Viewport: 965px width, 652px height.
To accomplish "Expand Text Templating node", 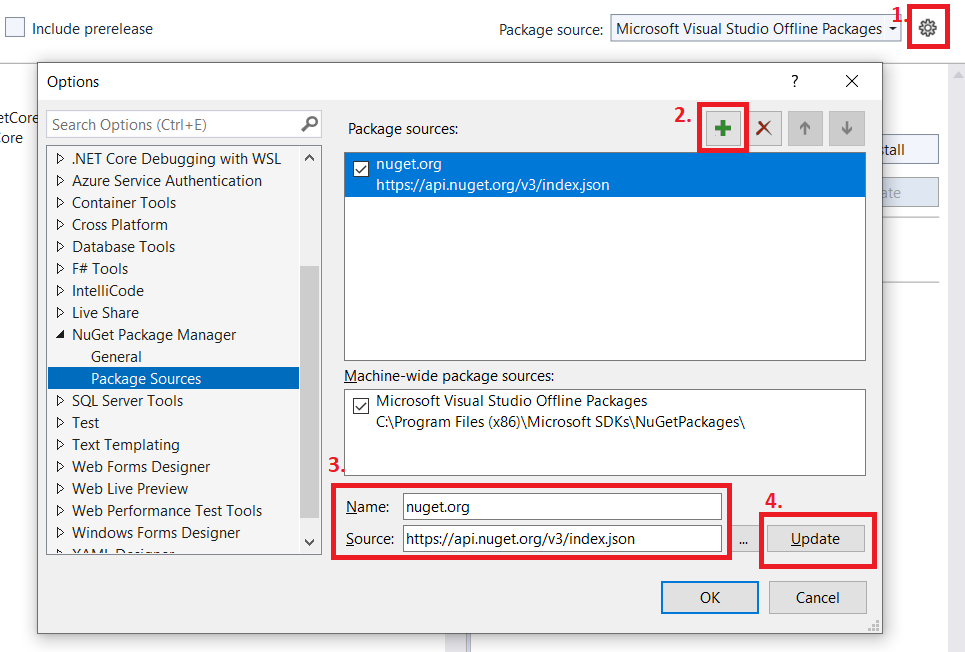I will (60, 445).
